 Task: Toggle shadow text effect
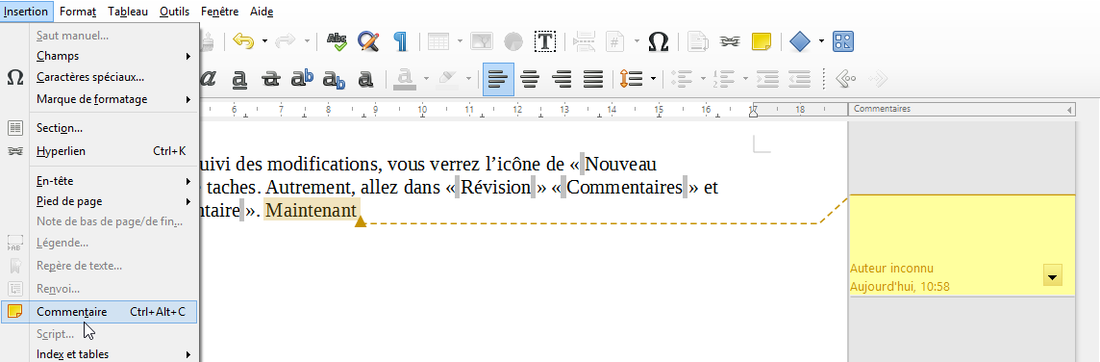[x=365, y=79]
